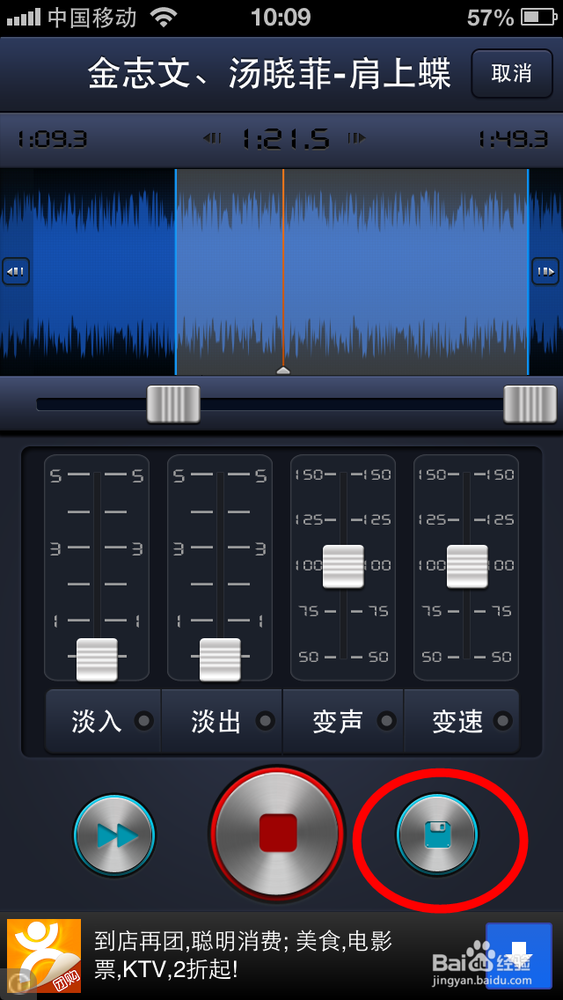Image resolution: width=563 pixels, height=1000 pixels.
Task: Click the speed percentage slider knob
Action: 467,566
